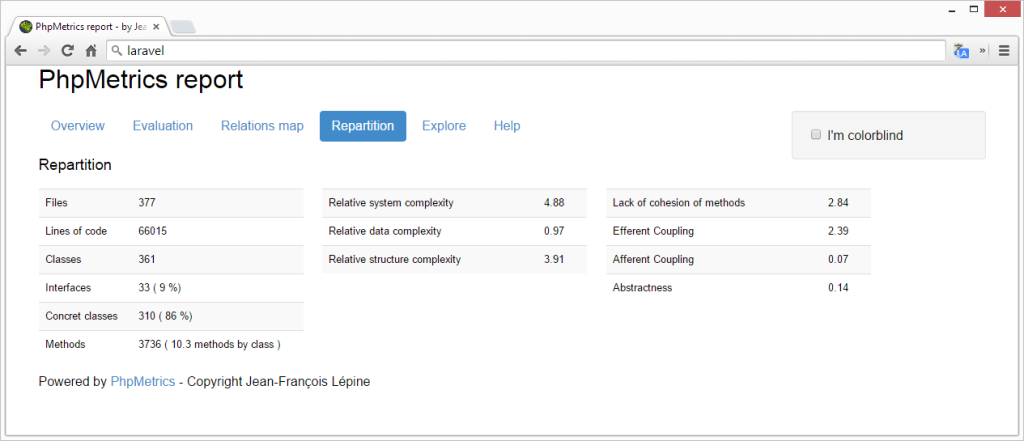Screen dimensions: 1024x441
Task: Open the Chrome hamburger menu
Action: point(1004,51)
